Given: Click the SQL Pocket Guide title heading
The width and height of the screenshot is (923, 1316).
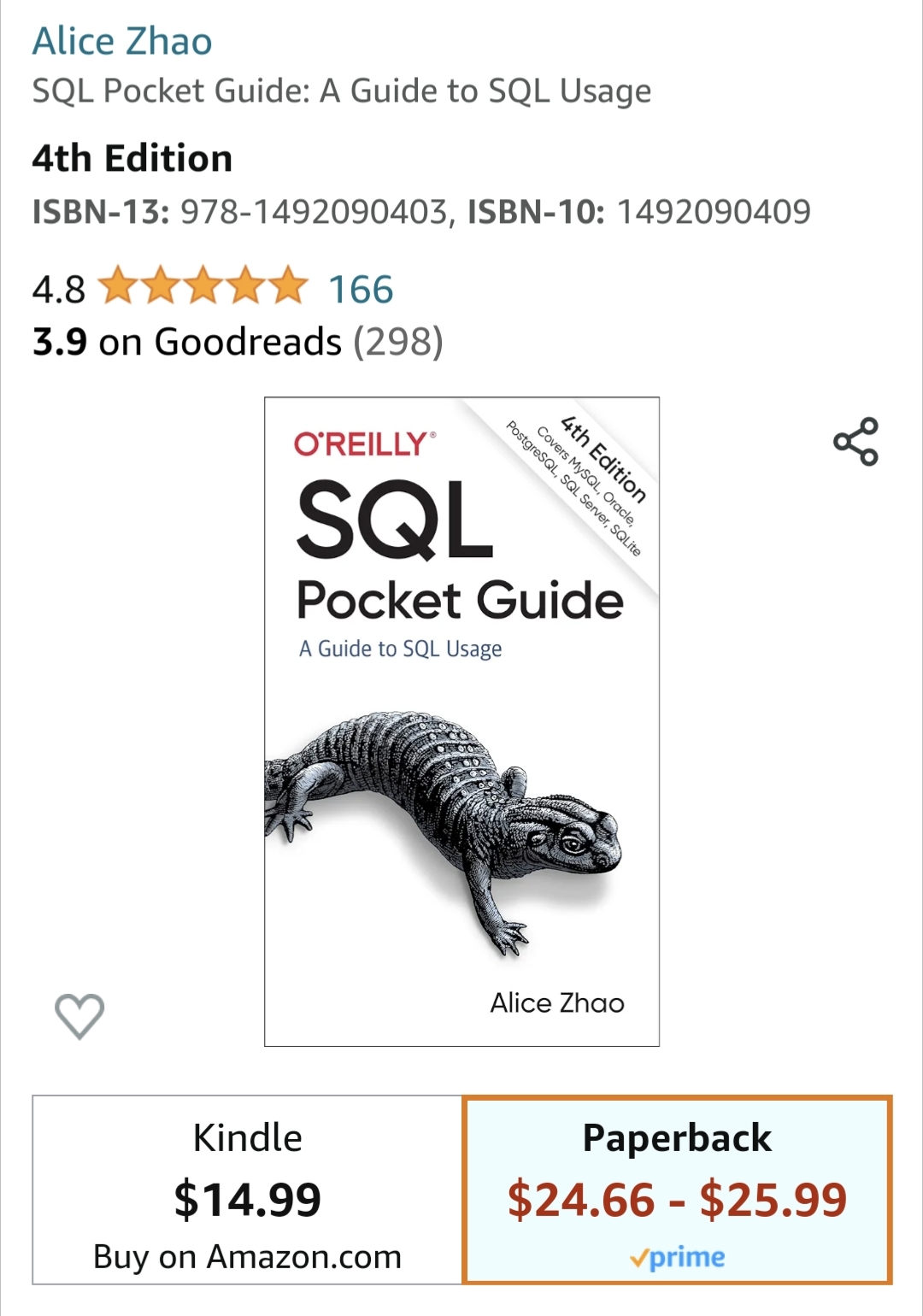Looking at the screenshot, I should (x=342, y=91).
